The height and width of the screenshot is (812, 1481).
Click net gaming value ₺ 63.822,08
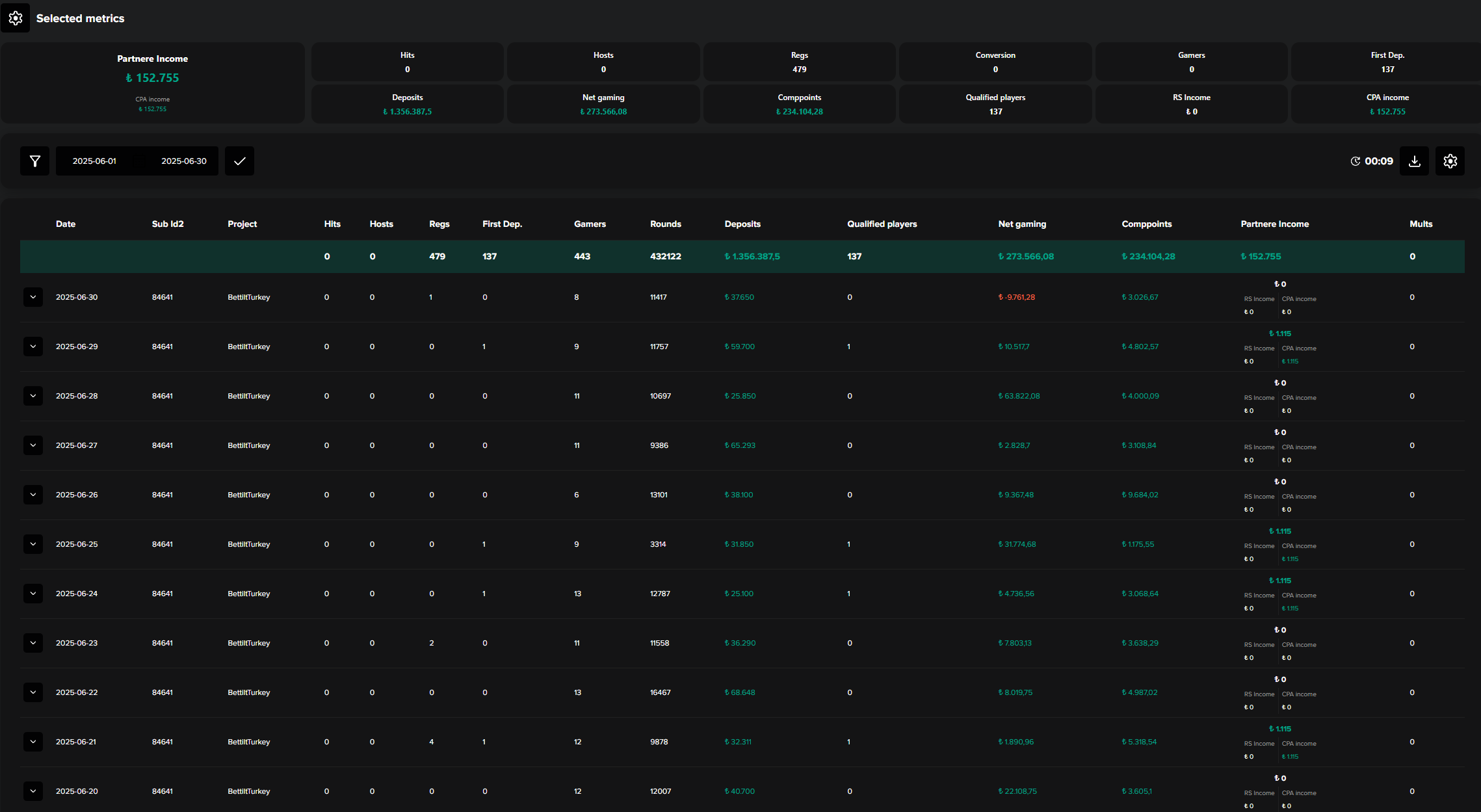1019,396
